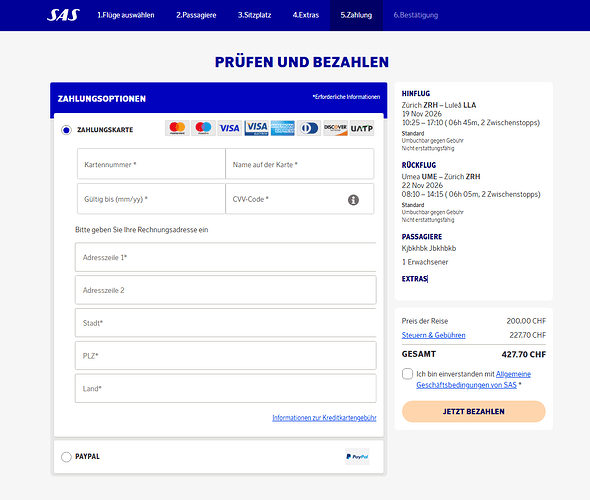
Task: Focus the Name auf der Karte field
Action: [300, 164]
